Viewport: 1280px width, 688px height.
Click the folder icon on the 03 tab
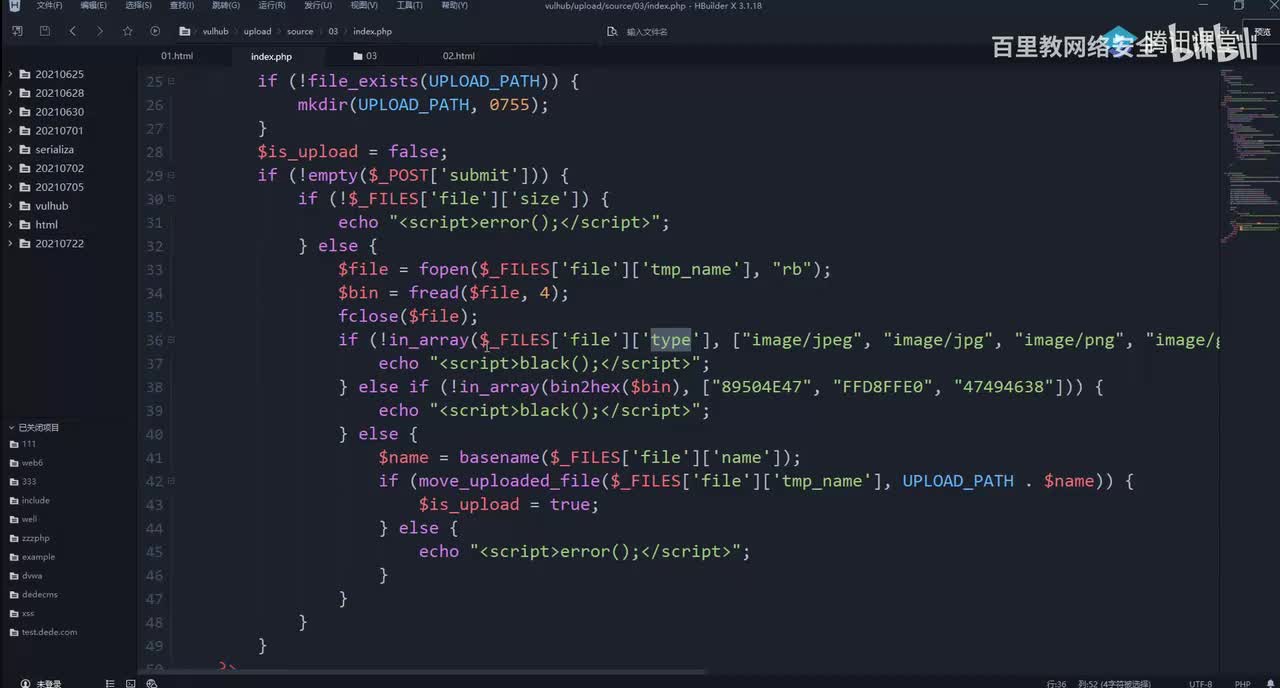[358, 56]
